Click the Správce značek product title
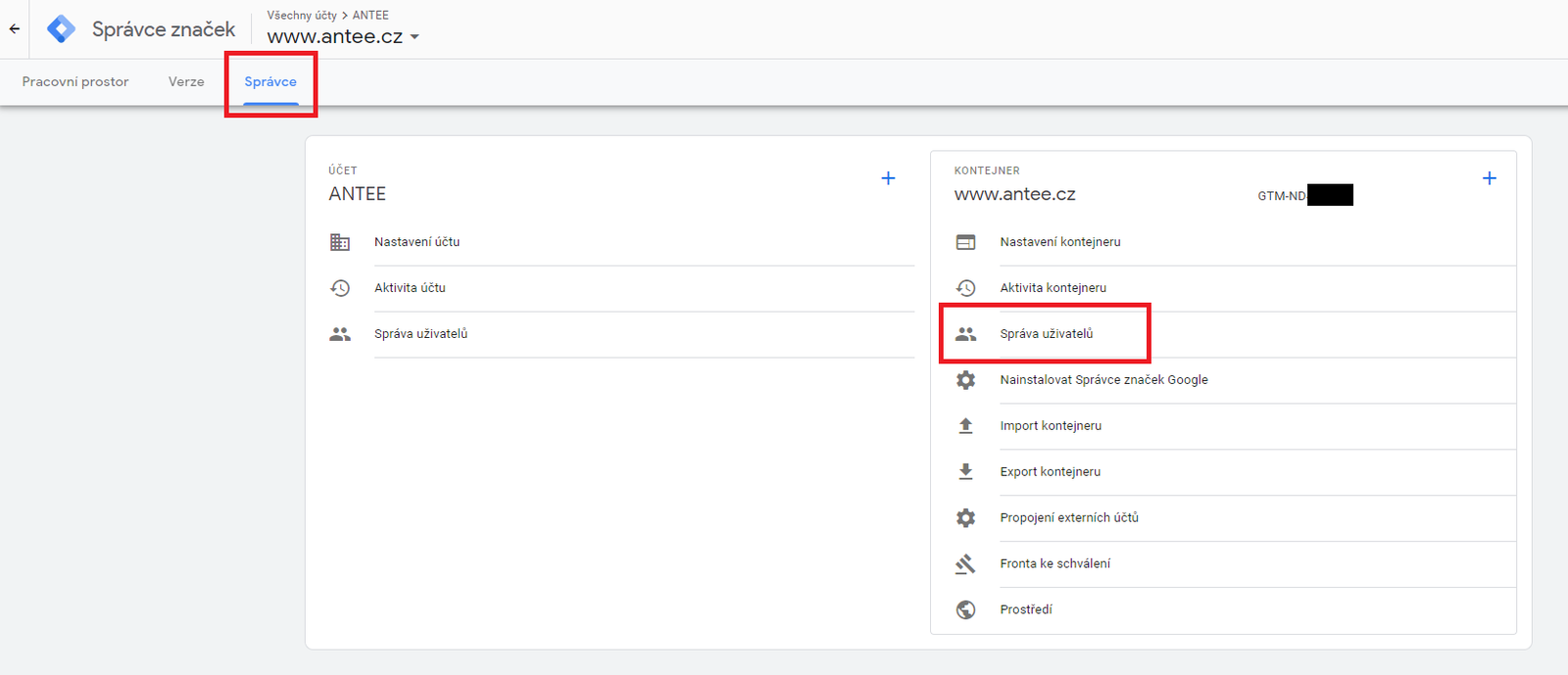Image resolution: width=1568 pixels, height=675 pixels. click(x=164, y=29)
